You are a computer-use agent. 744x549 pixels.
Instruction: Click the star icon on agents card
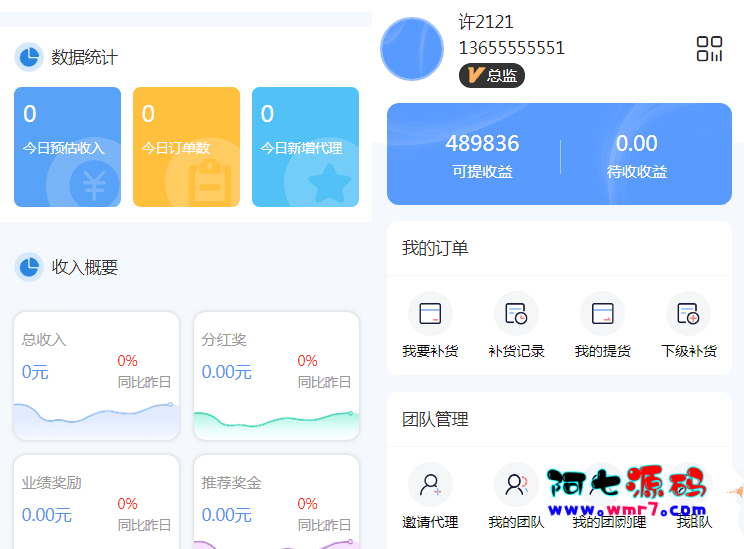coord(329,184)
